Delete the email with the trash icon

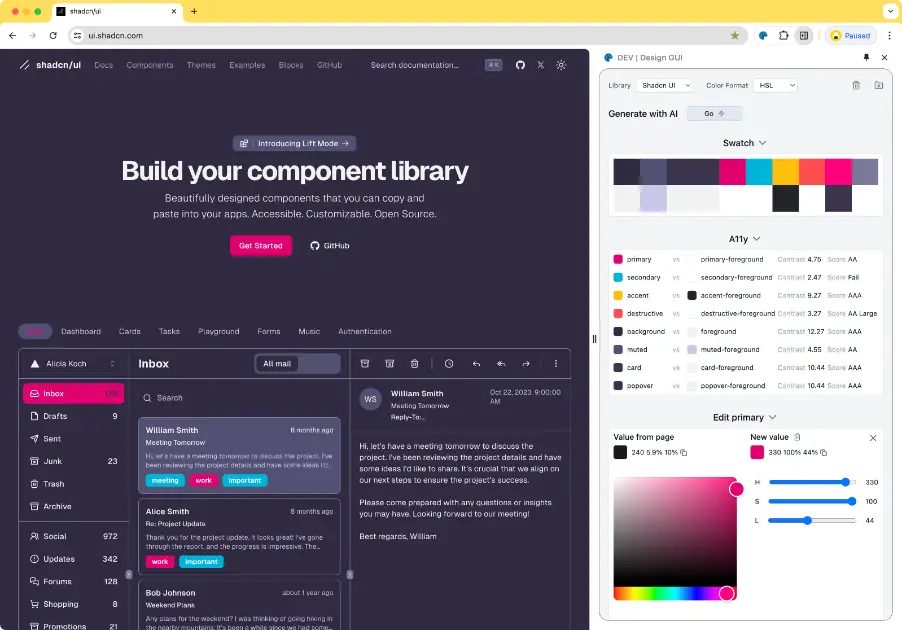[415, 364]
